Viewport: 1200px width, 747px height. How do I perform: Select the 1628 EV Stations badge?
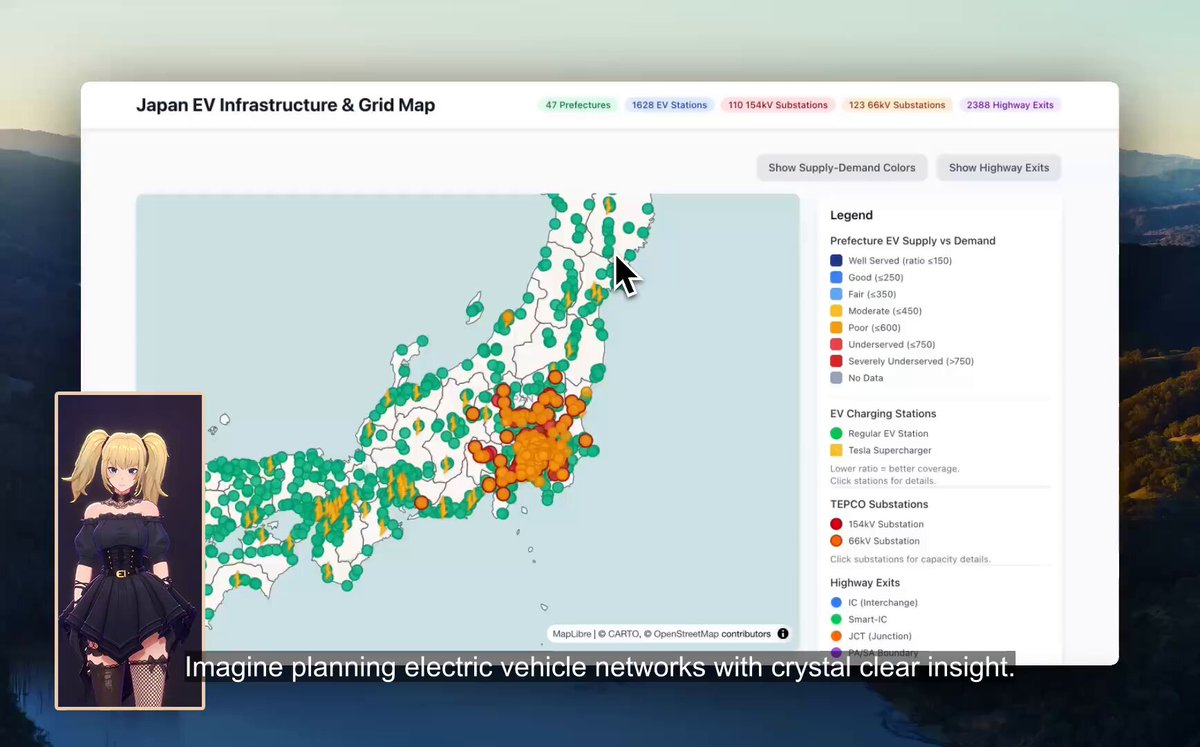[x=669, y=105]
